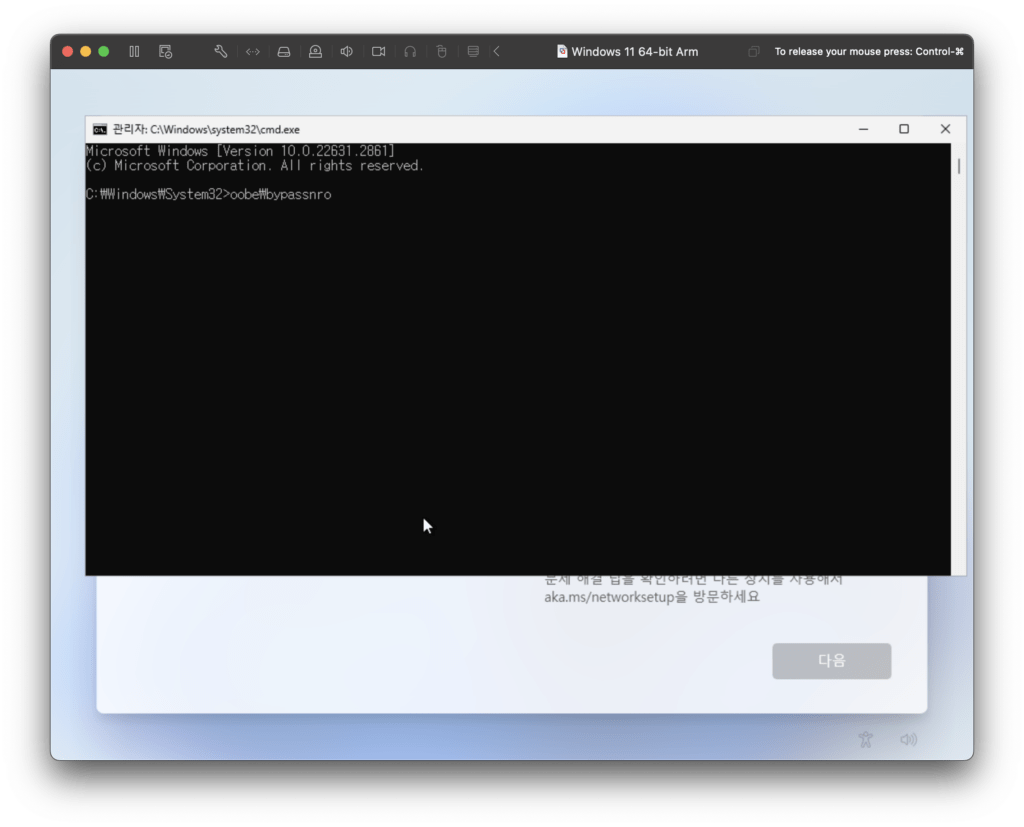Click the macOS green fullscreen button
This screenshot has height=827, width=1024.
click(x=104, y=51)
